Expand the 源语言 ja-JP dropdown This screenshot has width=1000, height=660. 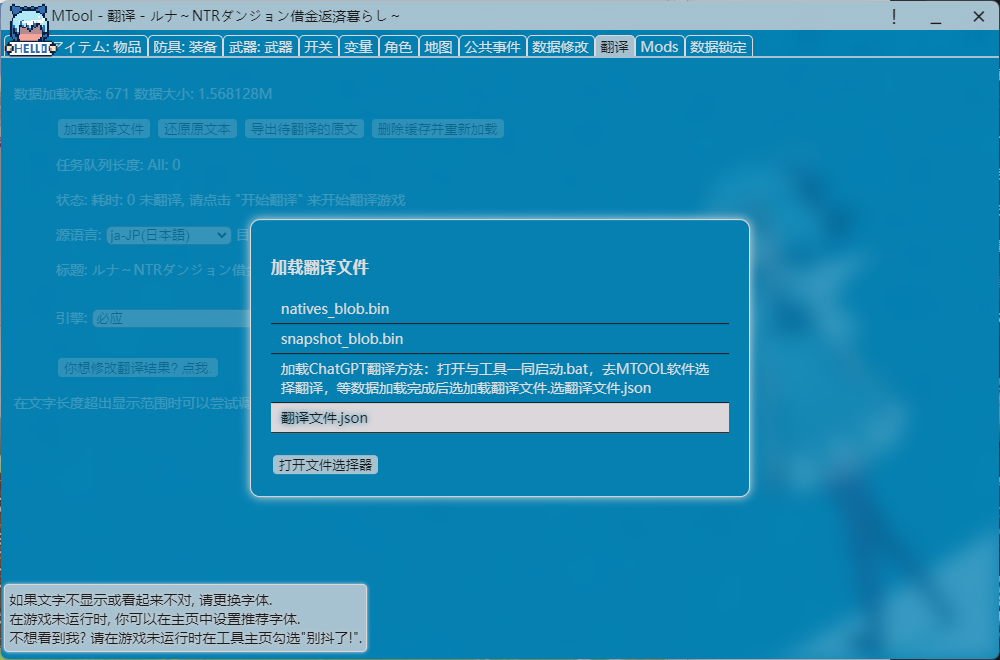[x=168, y=235]
